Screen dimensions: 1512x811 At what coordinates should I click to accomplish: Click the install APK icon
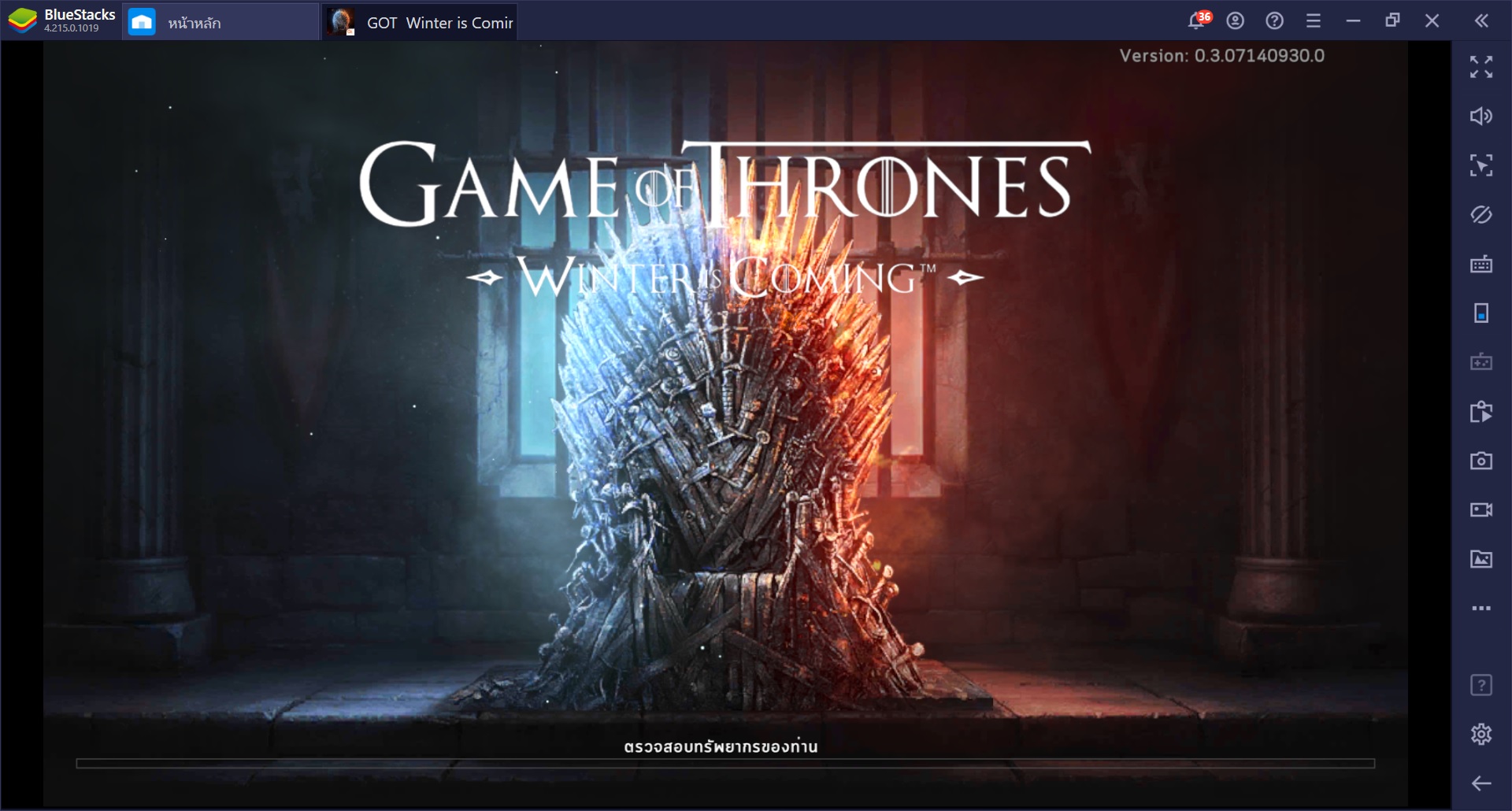[x=1481, y=411]
